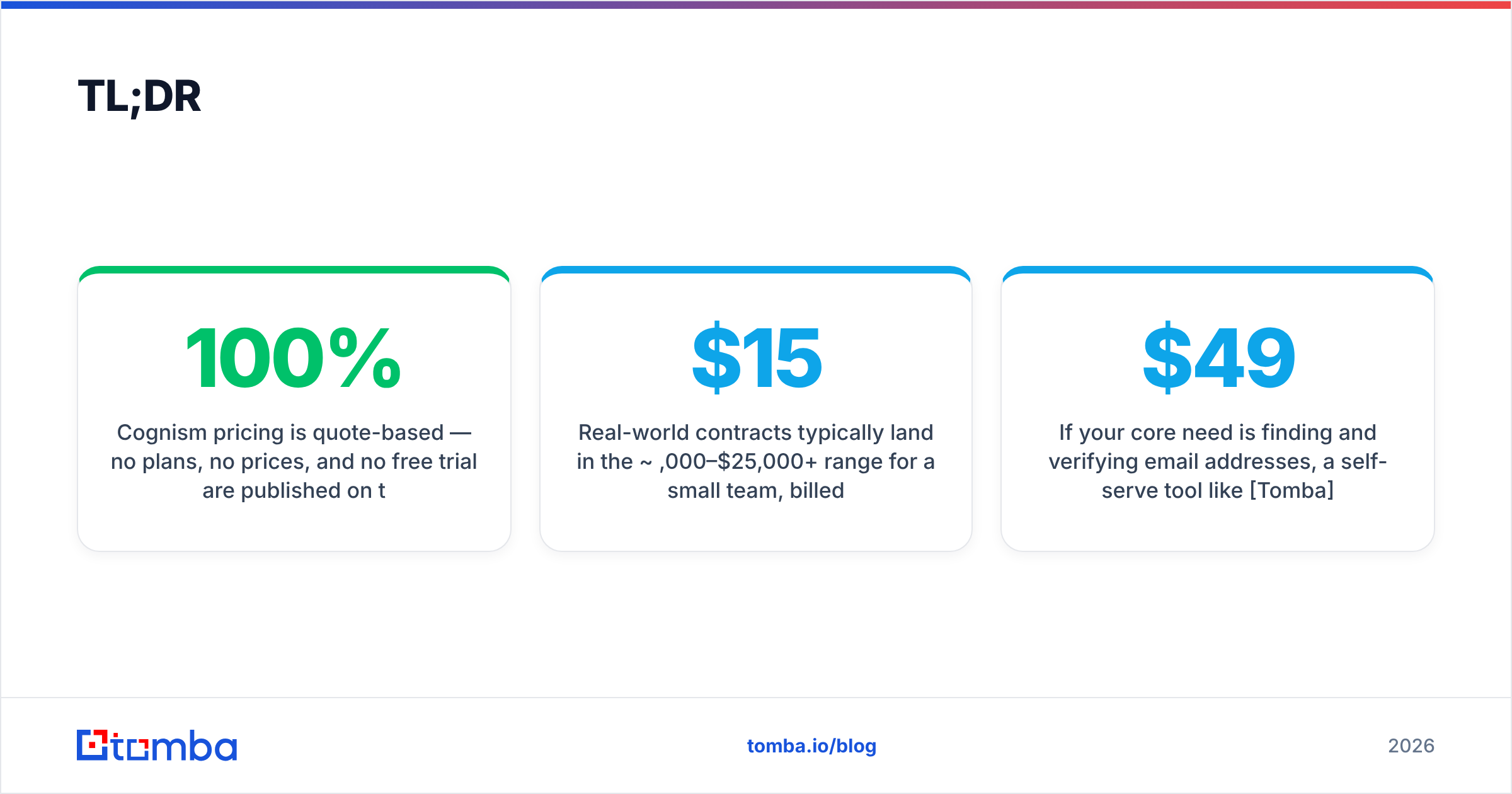Select the 100% statistic figure
The height and width of the screenshot is (794, 1512).
point(294,358)
